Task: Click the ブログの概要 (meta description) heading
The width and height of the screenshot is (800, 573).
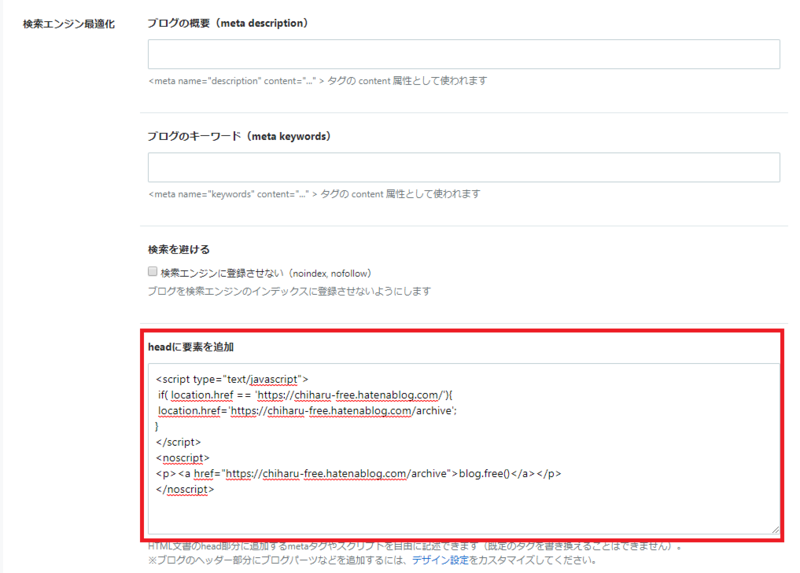Action: click(228, 23)
